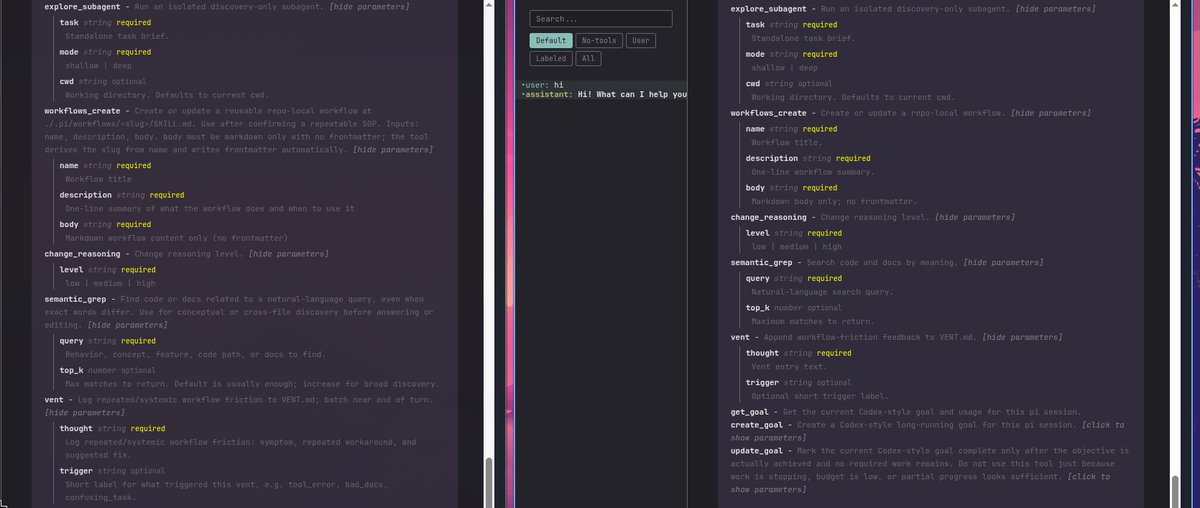Image resolution: width=1200 pixels, height=508 pixels.
Task: Show create_goal parameters via 'click to' link
Action: [x=1102, y=425]
